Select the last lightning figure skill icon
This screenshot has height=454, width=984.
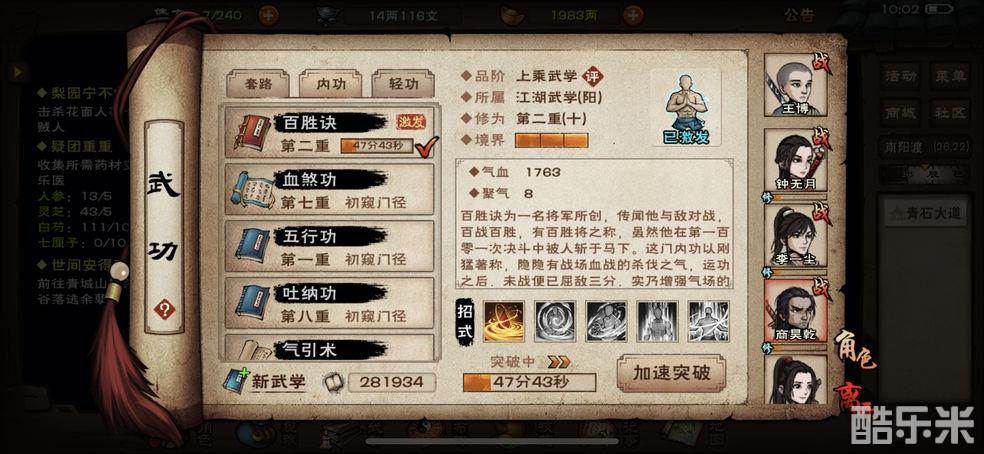coord(709,322)
